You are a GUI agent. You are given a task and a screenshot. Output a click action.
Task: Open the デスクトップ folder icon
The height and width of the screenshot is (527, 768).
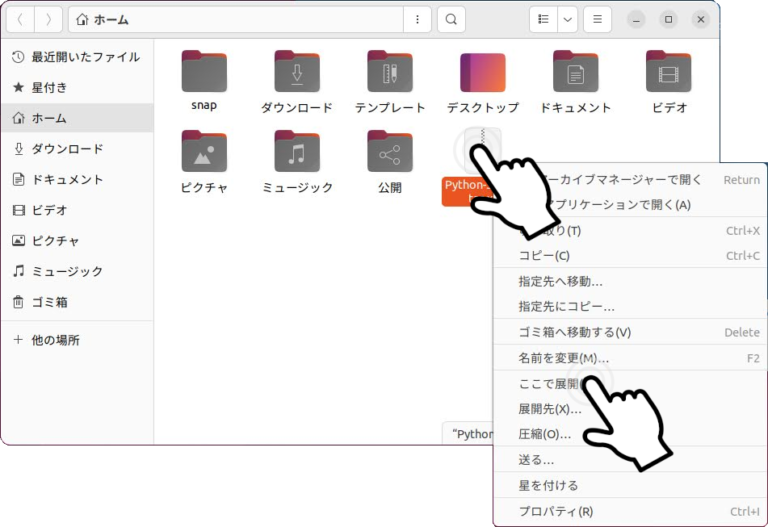pyautogui.click(x=482, y=71)
